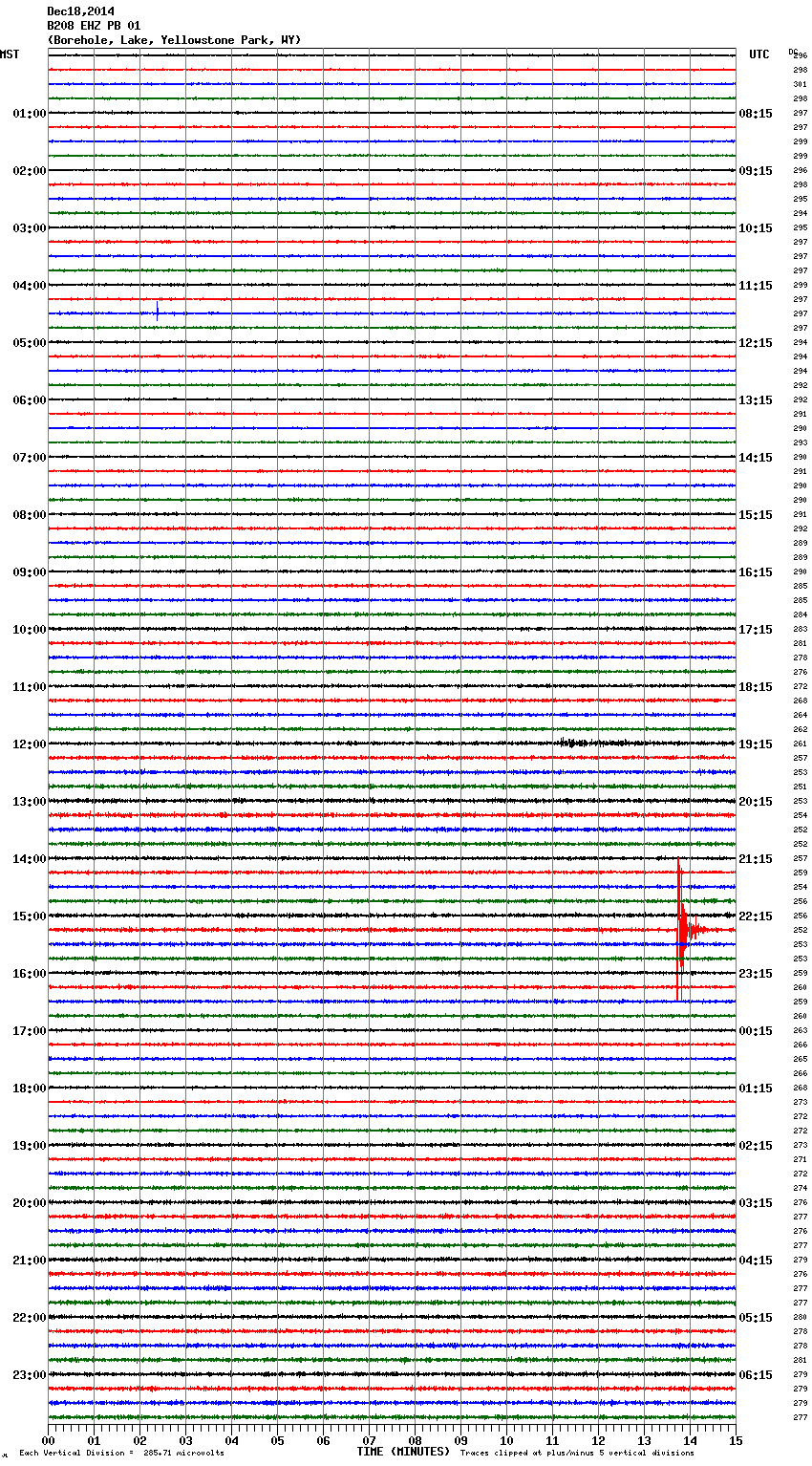Click the 11:15 UTC time label
Image resolution: width=812 pixels, height=1466 pixels.
756,286
